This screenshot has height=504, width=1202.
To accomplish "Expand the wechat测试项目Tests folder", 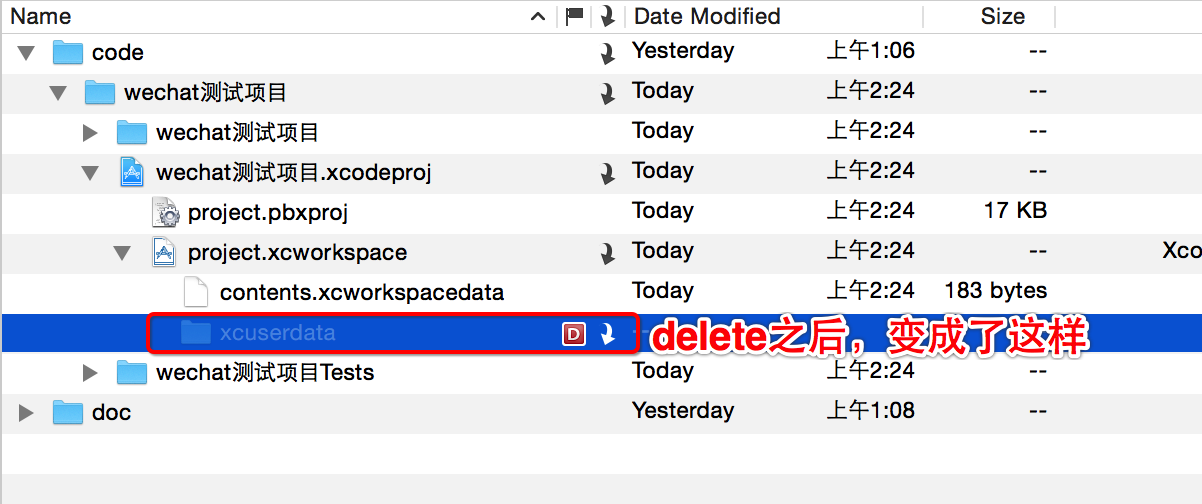I will [90, 372].
